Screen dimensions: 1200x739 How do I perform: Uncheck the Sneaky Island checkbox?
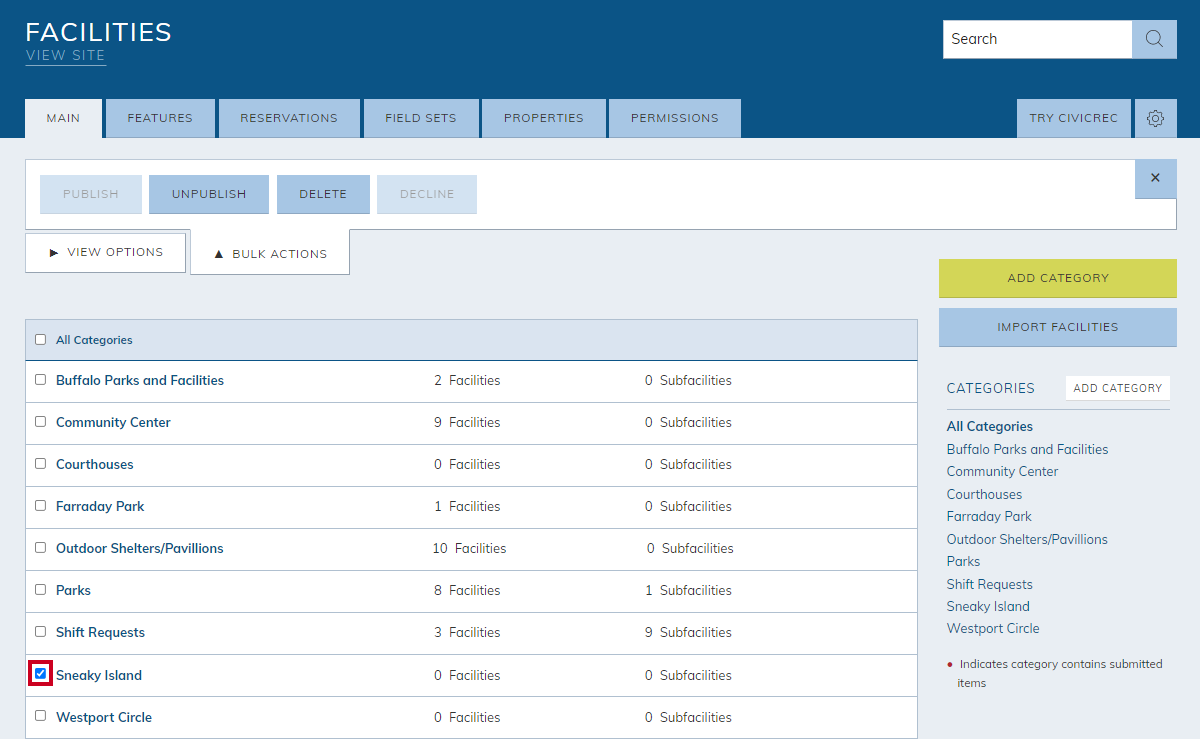click(x=41, y=674)
